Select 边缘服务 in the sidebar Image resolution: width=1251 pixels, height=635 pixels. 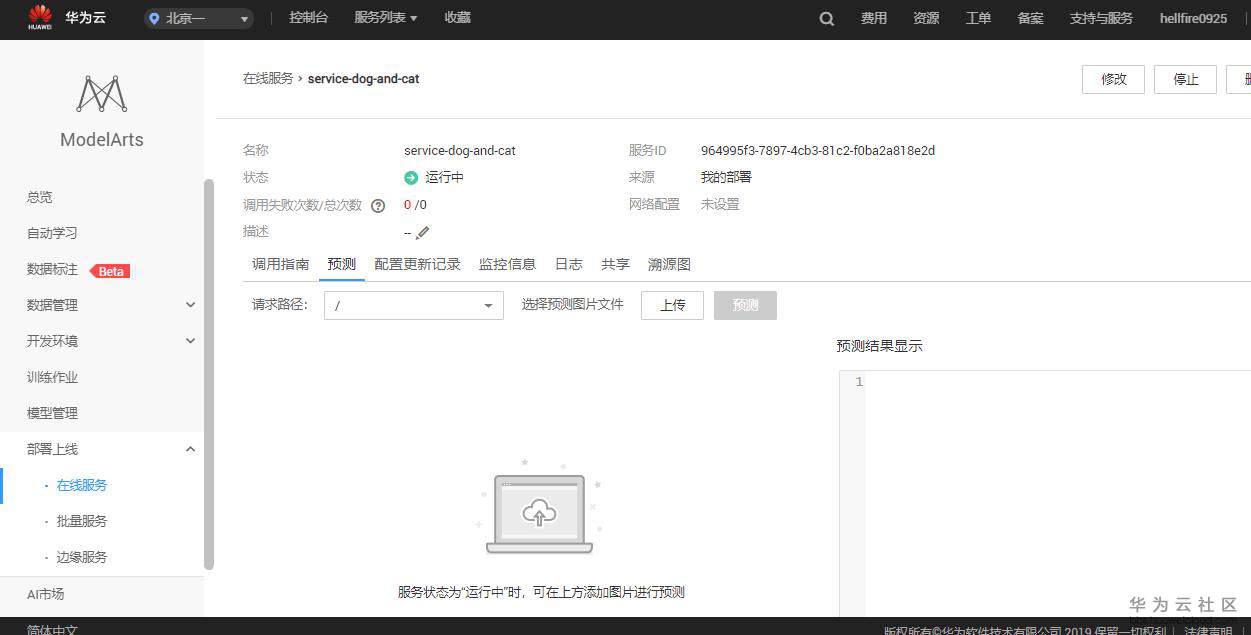pos(82,557)
